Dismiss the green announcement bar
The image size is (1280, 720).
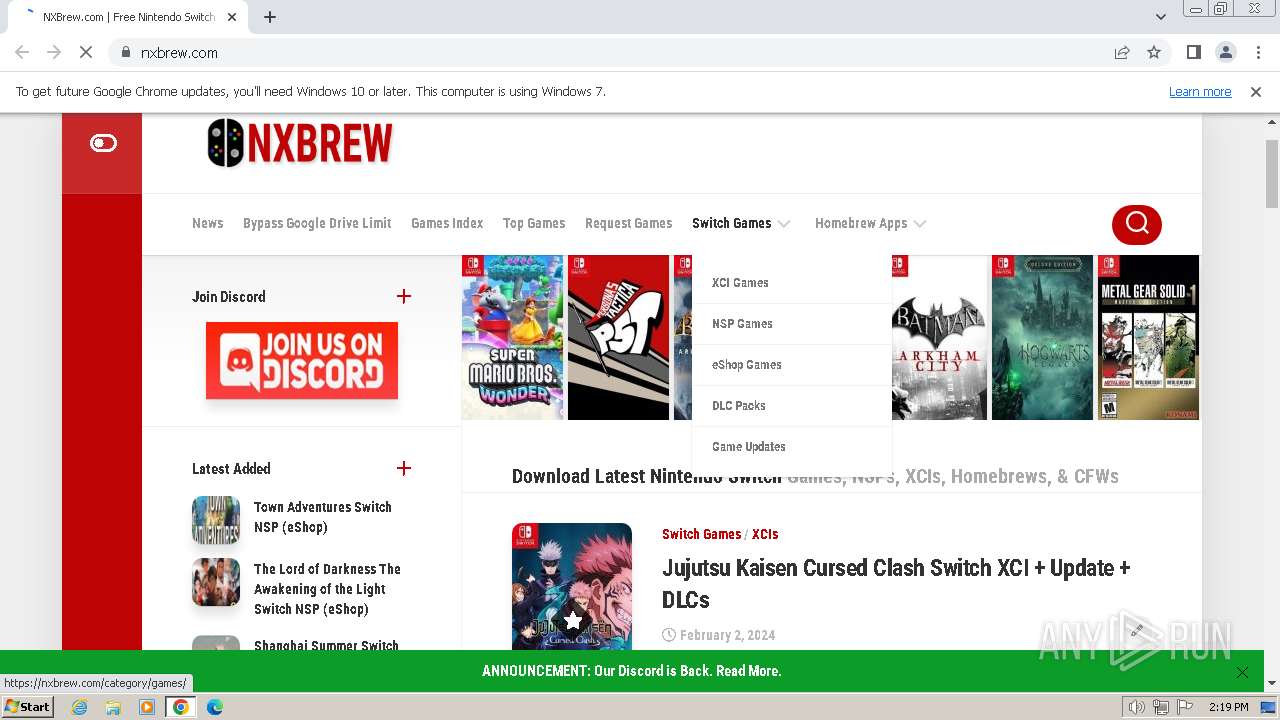click(1242, 672)
